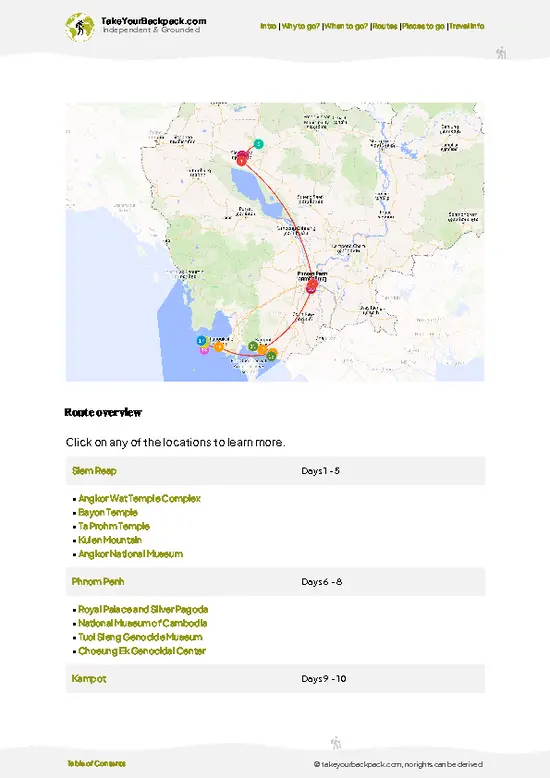Click the teal map marker near Siem Reap
550x778 pixels.
(258, 144)
